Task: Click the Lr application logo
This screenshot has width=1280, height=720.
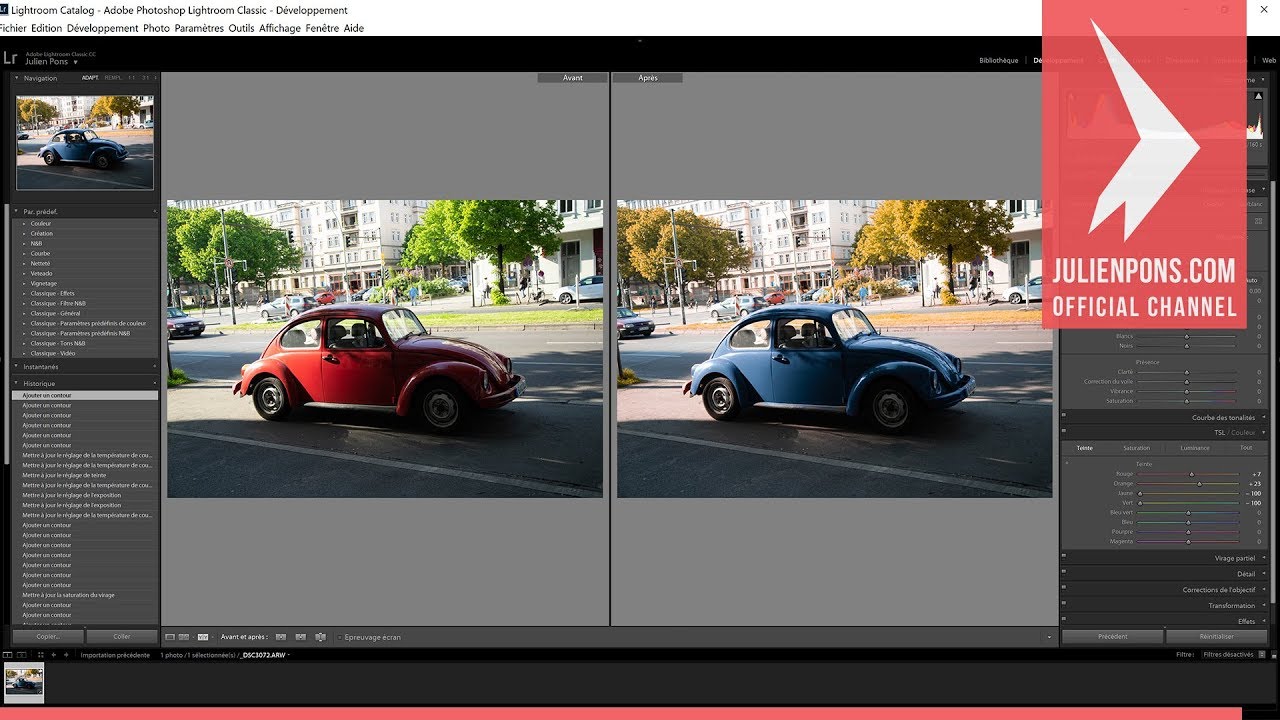Action: click(x=11, y=59)
